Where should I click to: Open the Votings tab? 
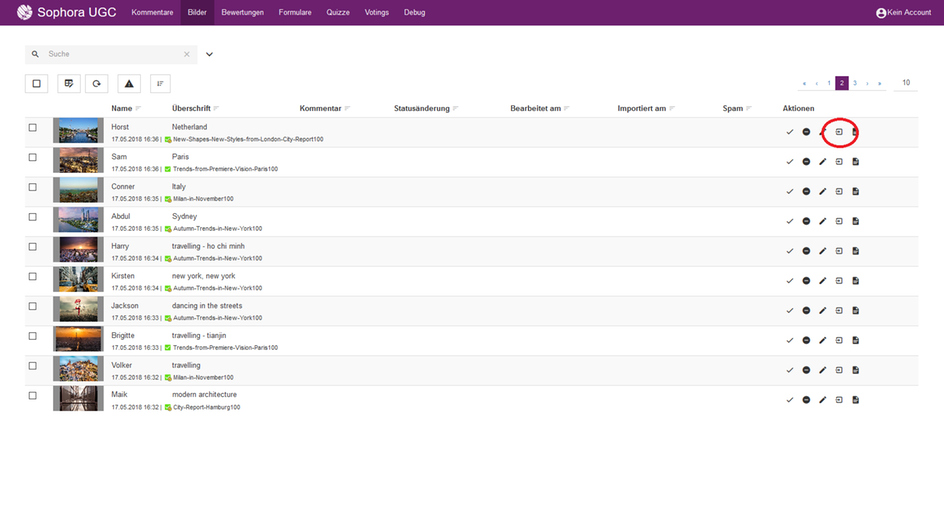(377, 13)
